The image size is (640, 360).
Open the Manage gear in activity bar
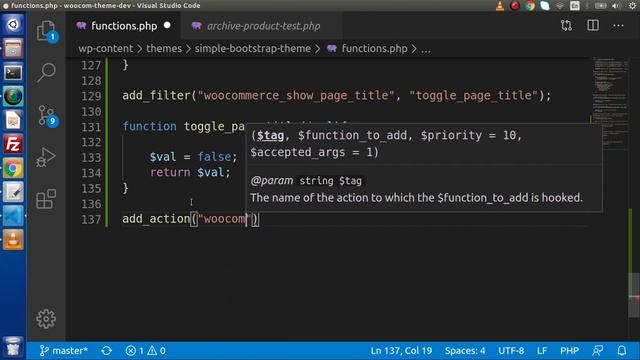46,319
